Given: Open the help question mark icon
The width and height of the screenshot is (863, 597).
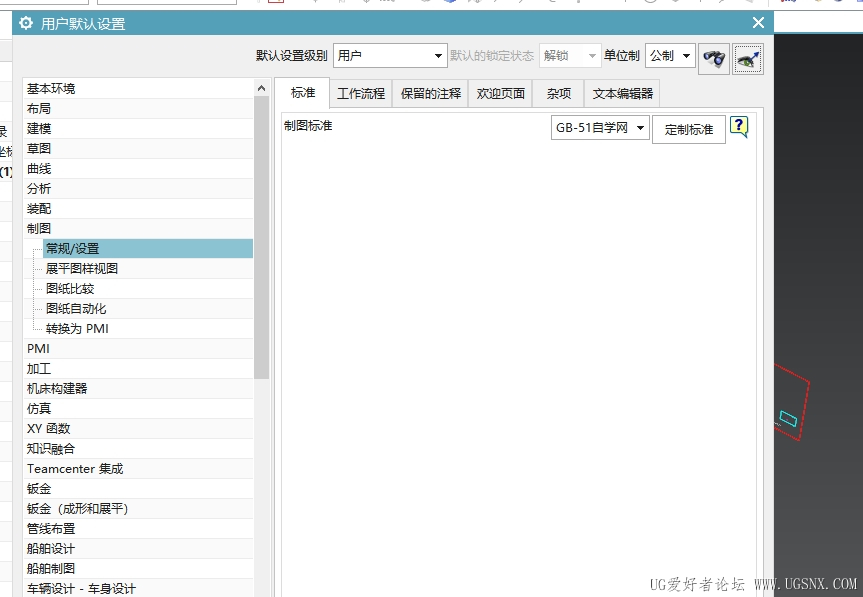Looking at the screenshot, I should tap(739, 127).
